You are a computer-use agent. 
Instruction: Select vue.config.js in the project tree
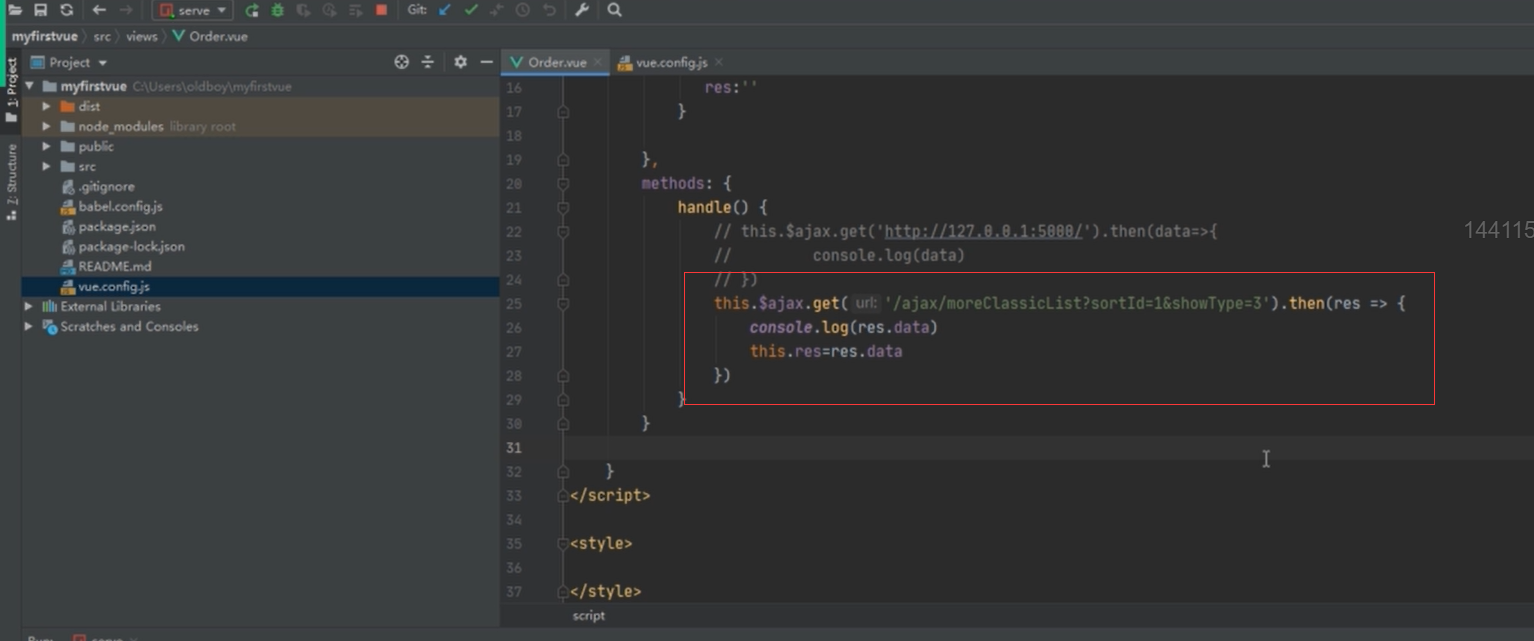(260, 286)
